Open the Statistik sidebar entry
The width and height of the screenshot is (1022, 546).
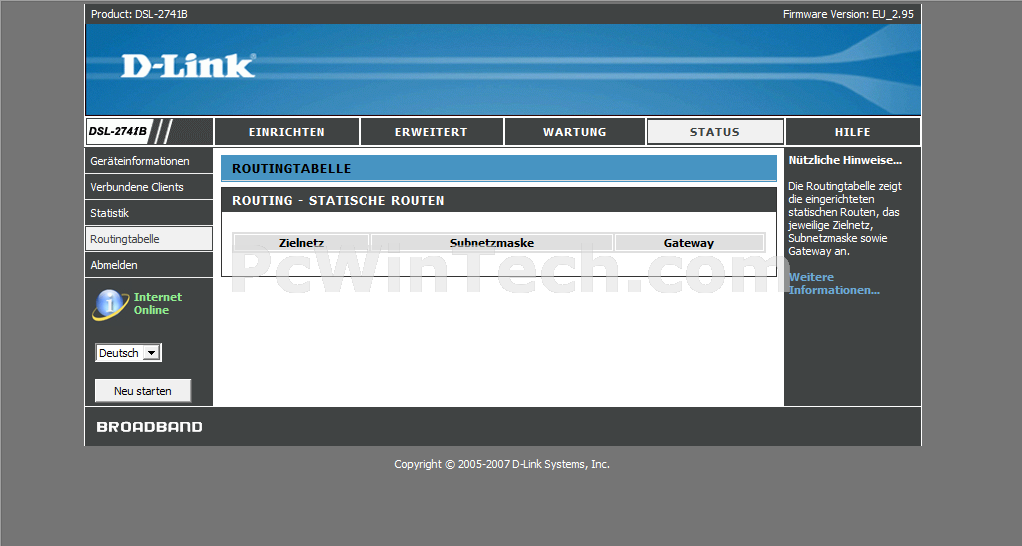pyautogui.click(x=149, y=213)
